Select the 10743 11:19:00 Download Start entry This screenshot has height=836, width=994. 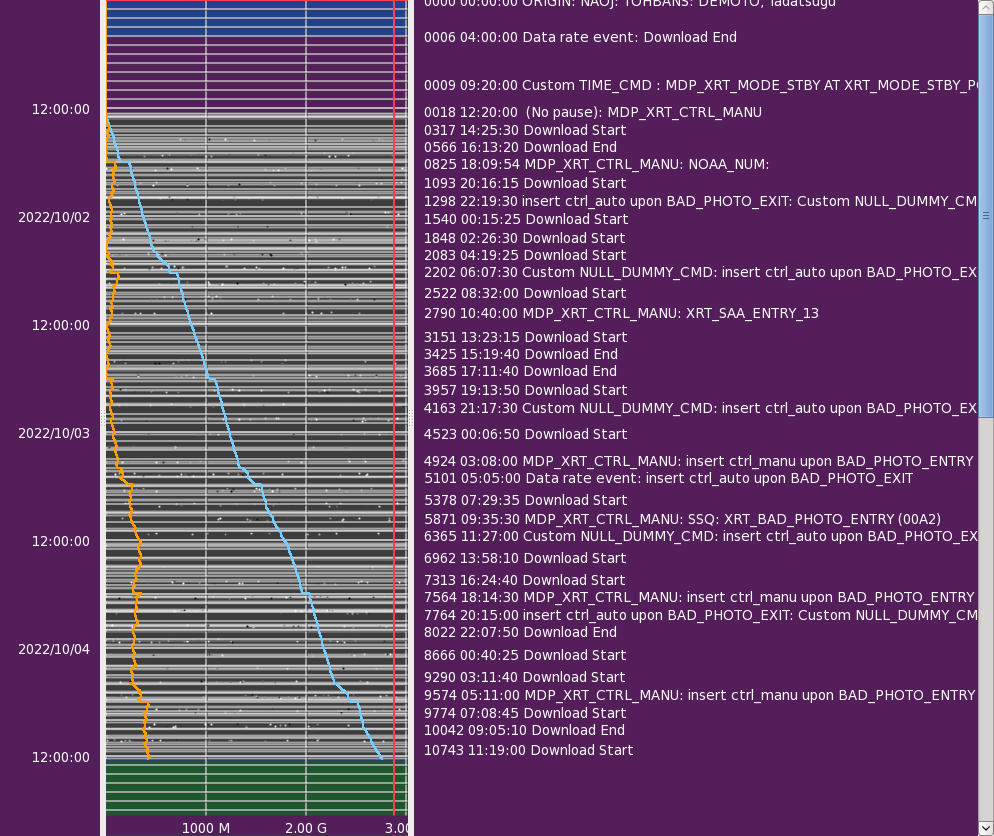528,750
